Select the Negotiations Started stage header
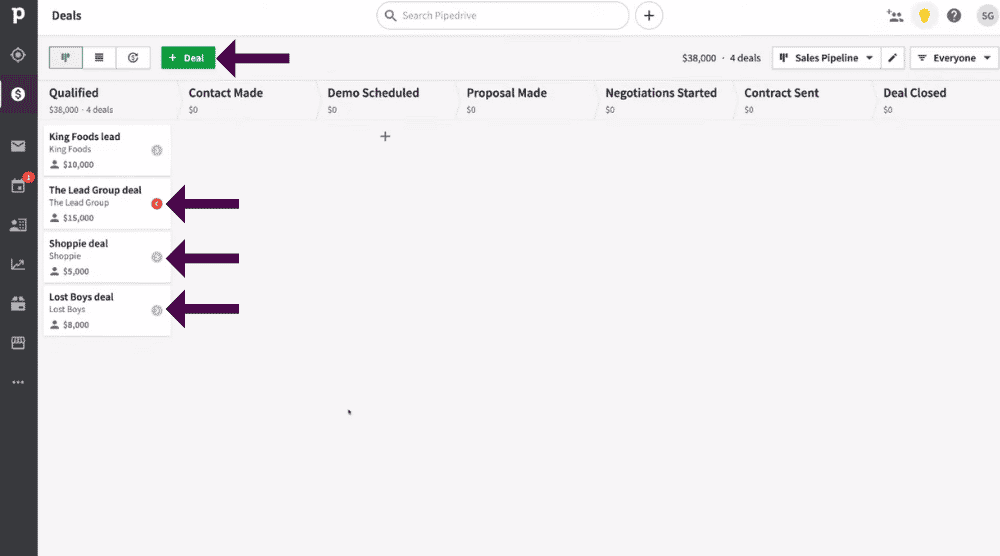The height and width of the screenshot is (556, 1000). [661, 92]
